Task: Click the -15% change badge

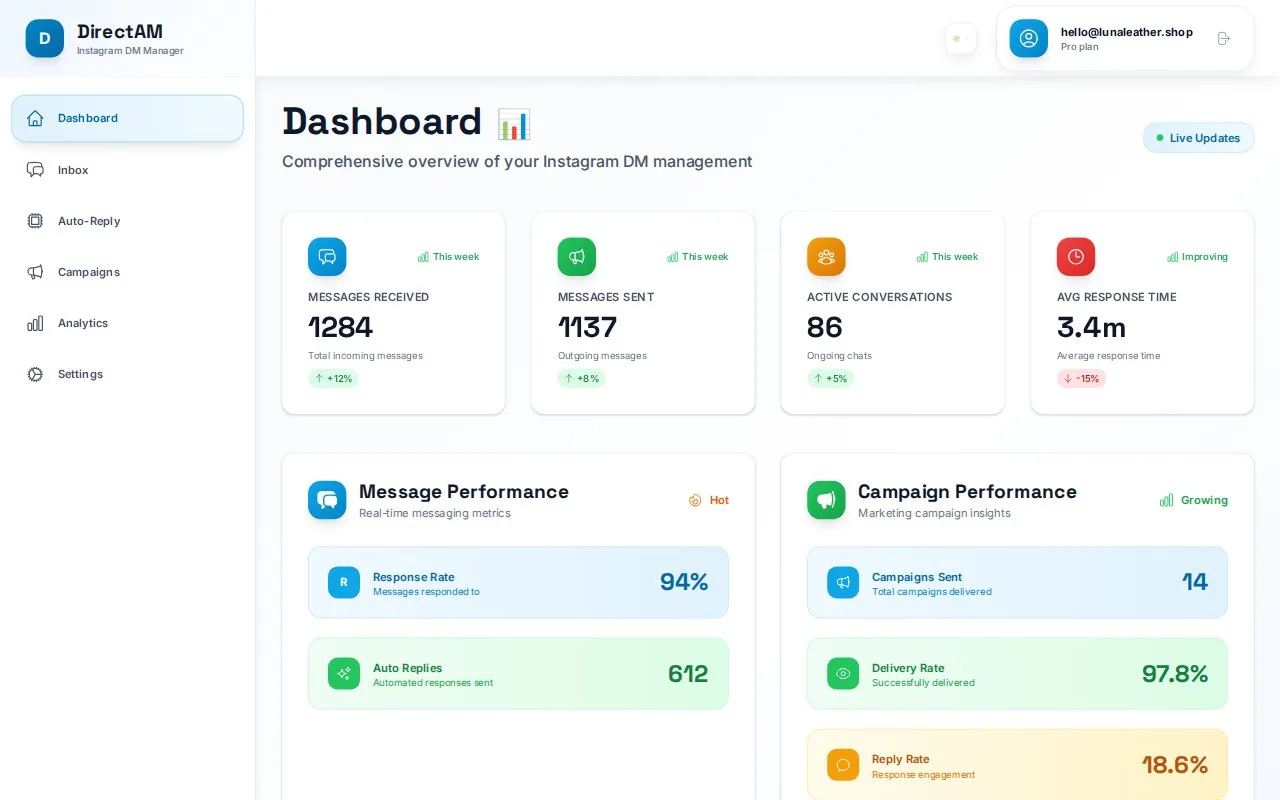Action: [x=1081, y=379]
